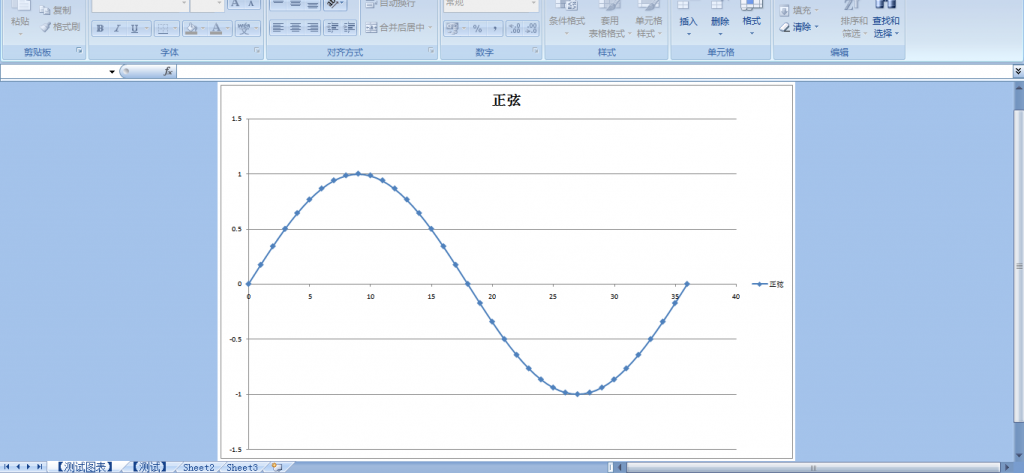Switch to the Sheet2 tab
This screenshot has width=1024, height=473.
tap(199, 467)
